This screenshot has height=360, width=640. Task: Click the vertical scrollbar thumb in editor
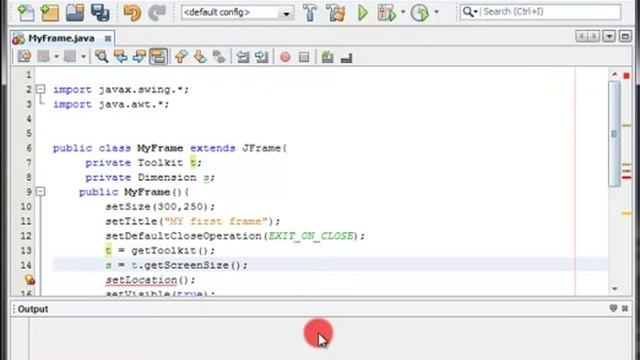coord(614,133)
